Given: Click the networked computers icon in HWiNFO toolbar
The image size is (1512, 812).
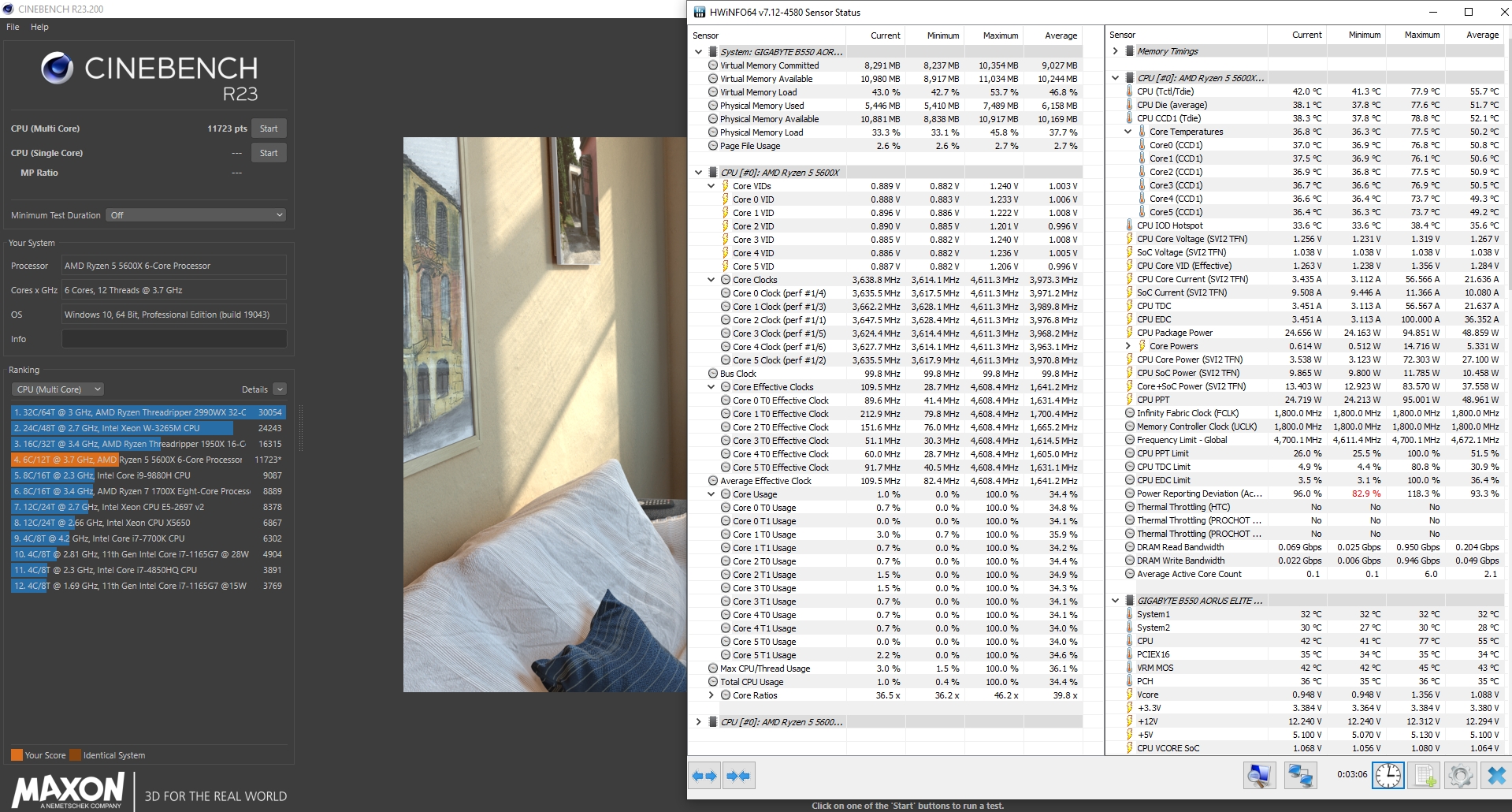Looking at the screenshot, I should coord(1300,776).
